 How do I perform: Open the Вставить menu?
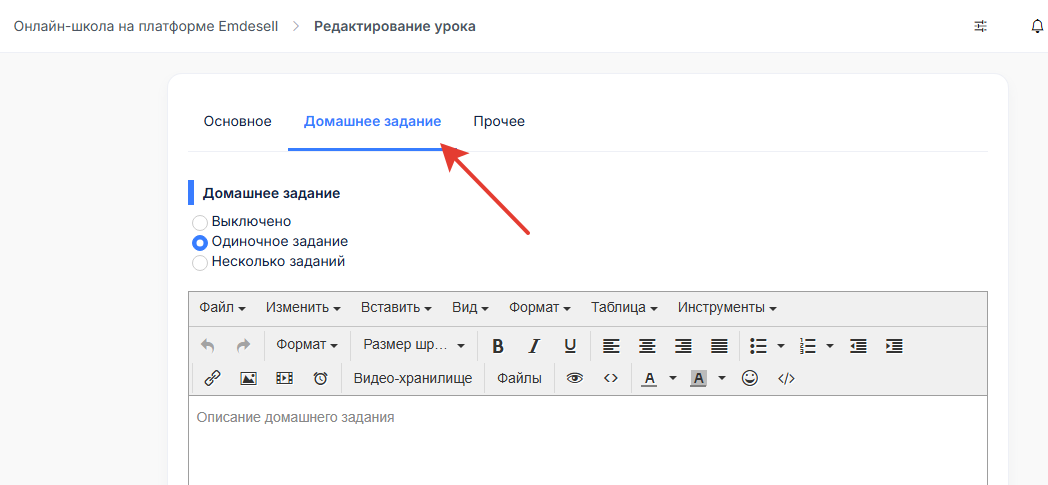click(396, 308)
